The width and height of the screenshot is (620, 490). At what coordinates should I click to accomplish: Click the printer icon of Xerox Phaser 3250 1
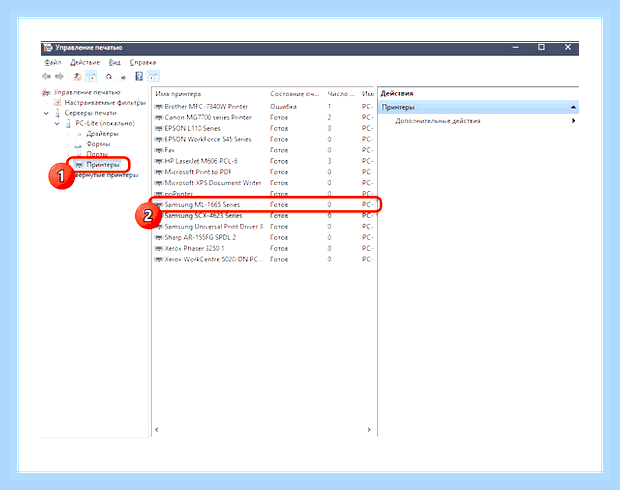pos(159,248)
